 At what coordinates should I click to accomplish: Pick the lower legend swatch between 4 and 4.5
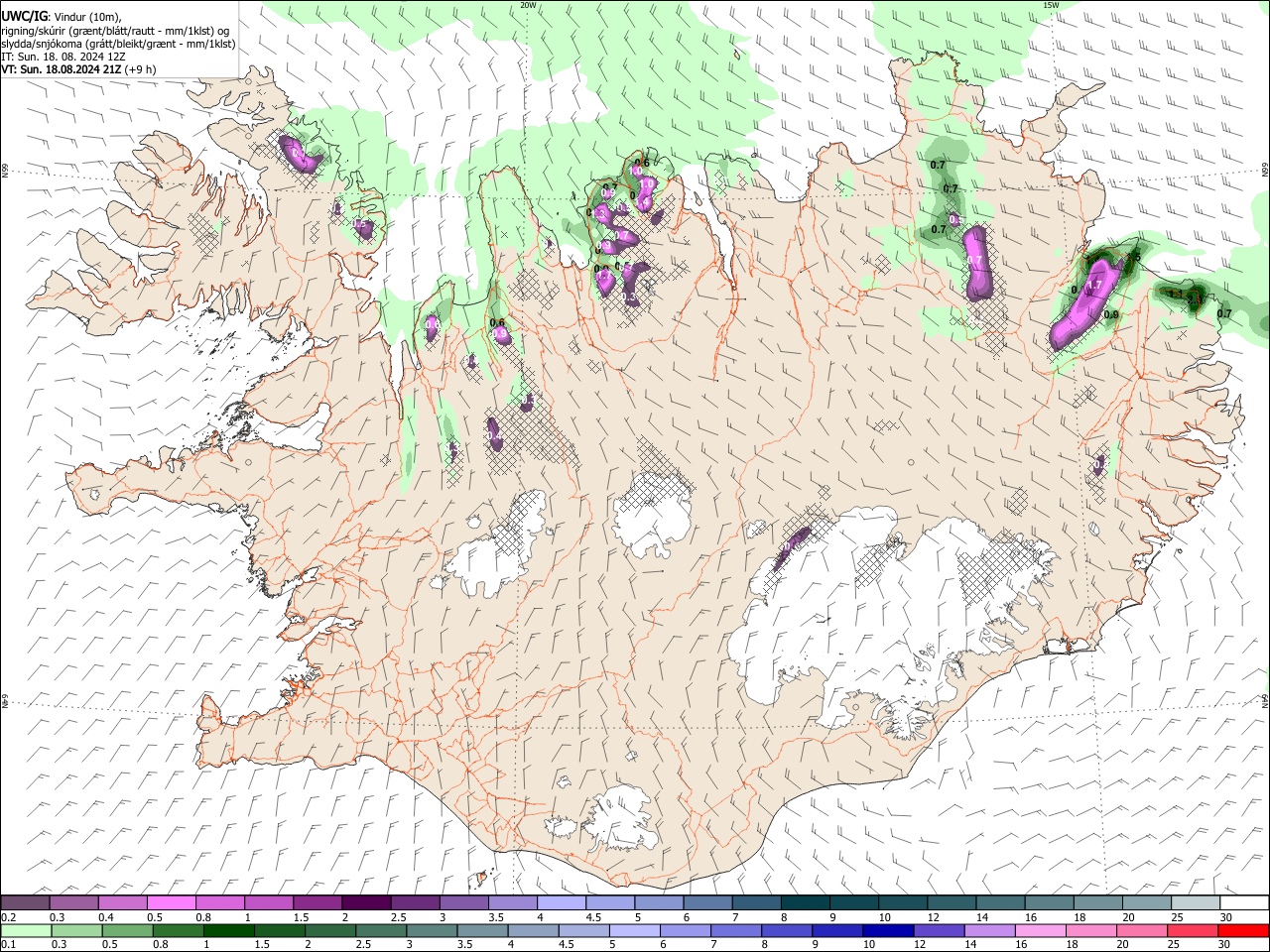pos(534,931)
